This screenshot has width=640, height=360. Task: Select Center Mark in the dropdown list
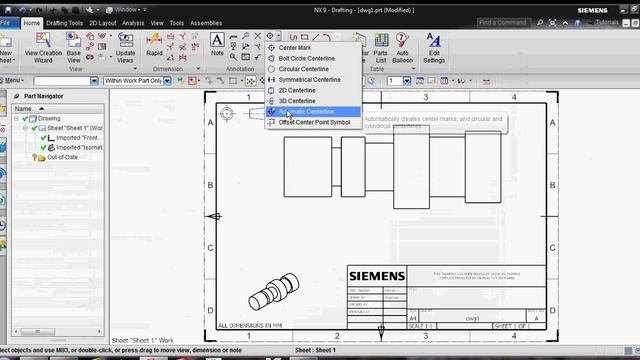[313, 48]
